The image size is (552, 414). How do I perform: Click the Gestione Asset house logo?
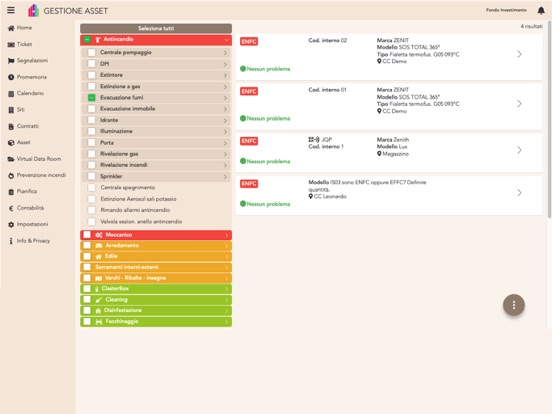coord(33,11)
